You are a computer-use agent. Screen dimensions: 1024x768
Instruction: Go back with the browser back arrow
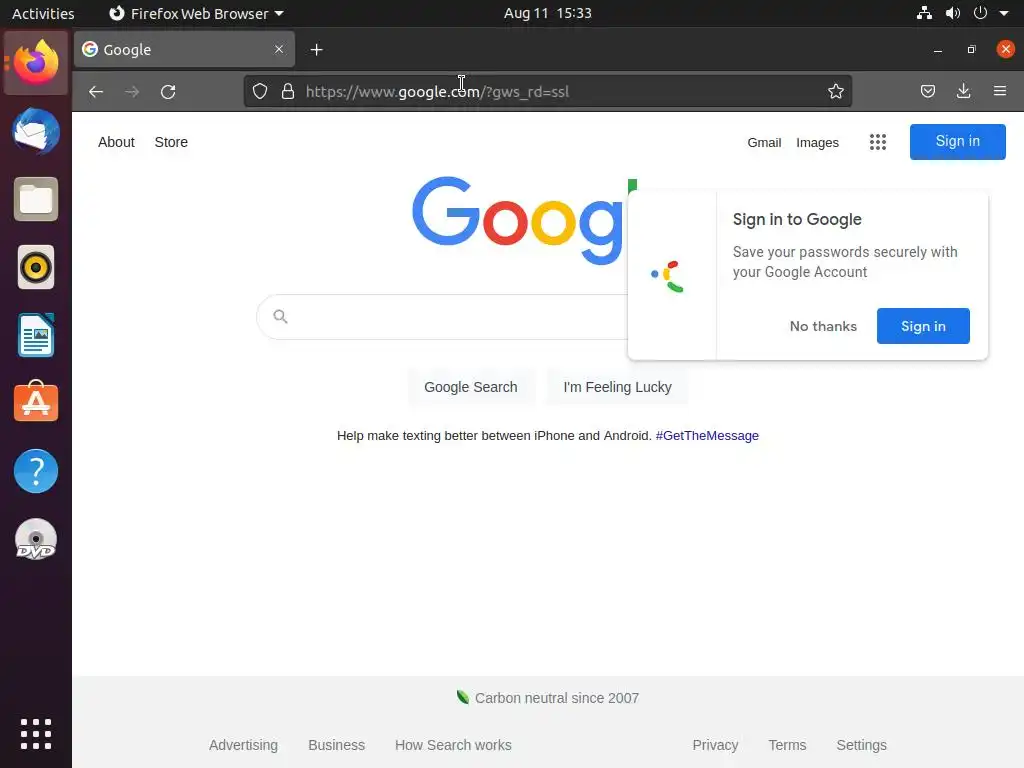click(96, 91)
